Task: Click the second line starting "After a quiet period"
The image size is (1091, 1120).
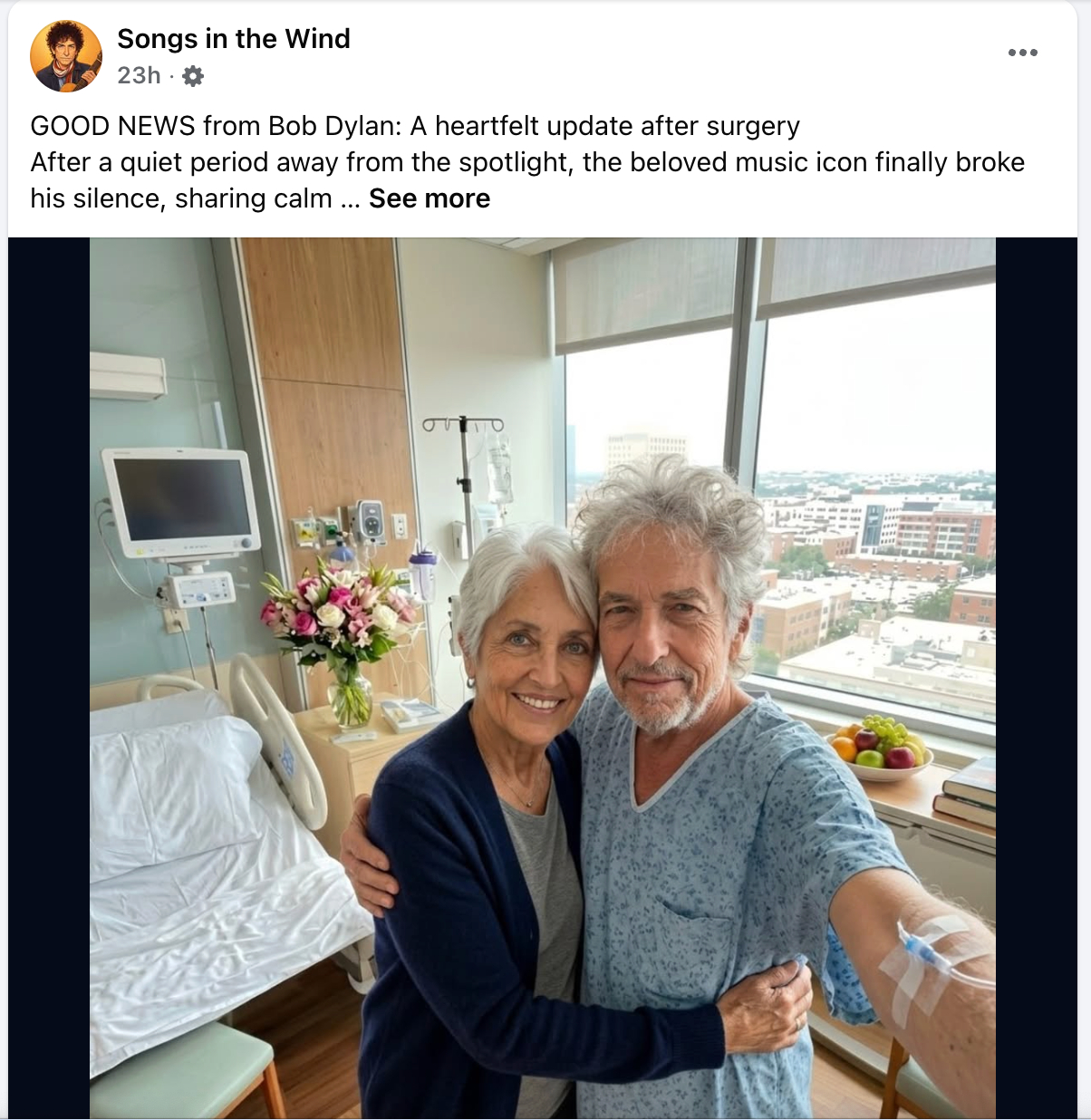Action: click(527, 162)
